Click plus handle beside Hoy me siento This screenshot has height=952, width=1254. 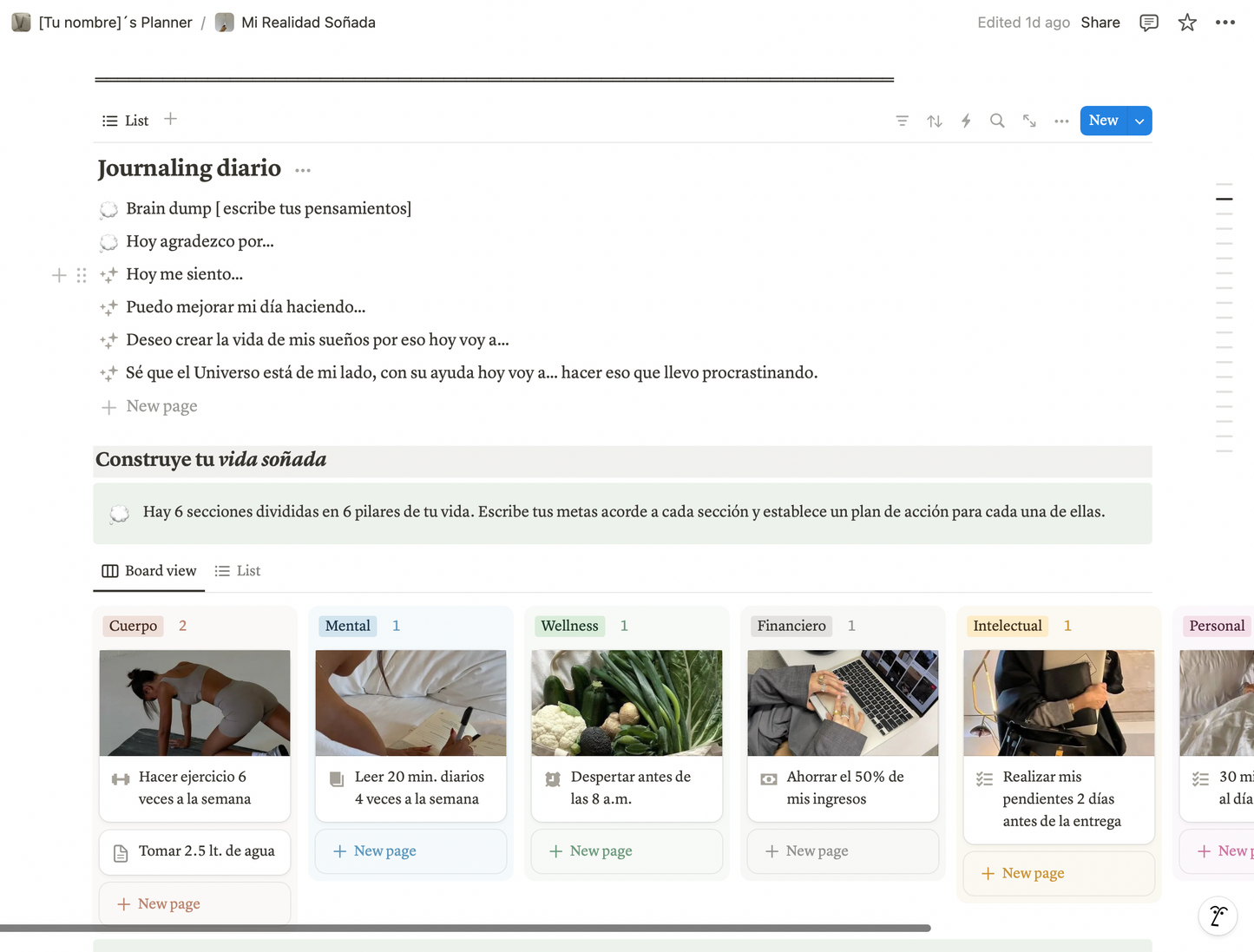click(x=59, y=275)
